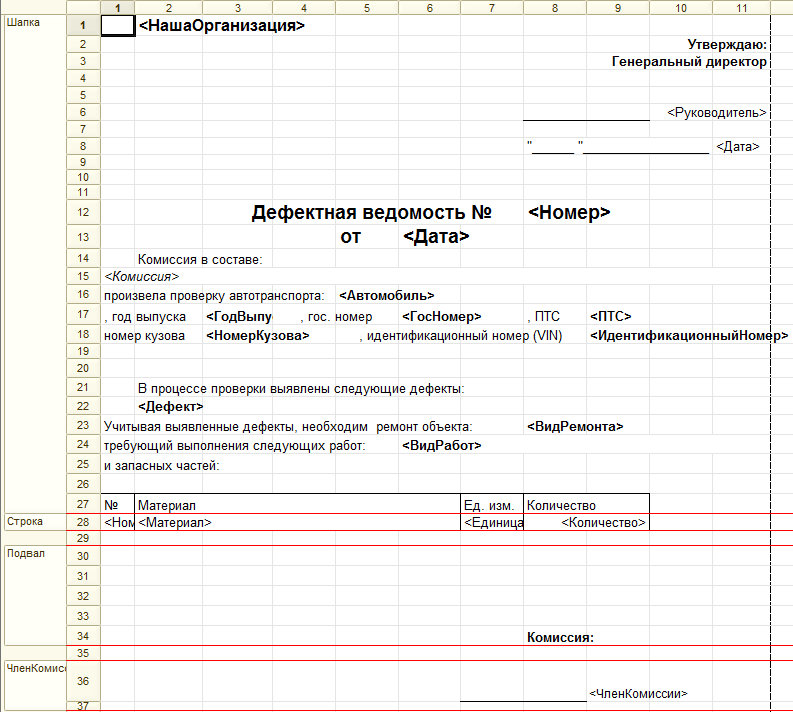Click the <Руководитель> parameter cell
Viewport: 793px width, 712px height.
[x=717, y=113]
